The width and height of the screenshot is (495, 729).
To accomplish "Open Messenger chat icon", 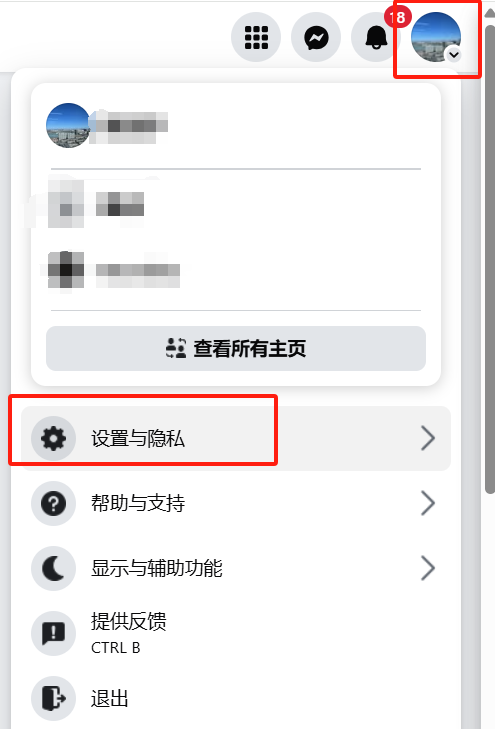I will click(x=316, y=37).
